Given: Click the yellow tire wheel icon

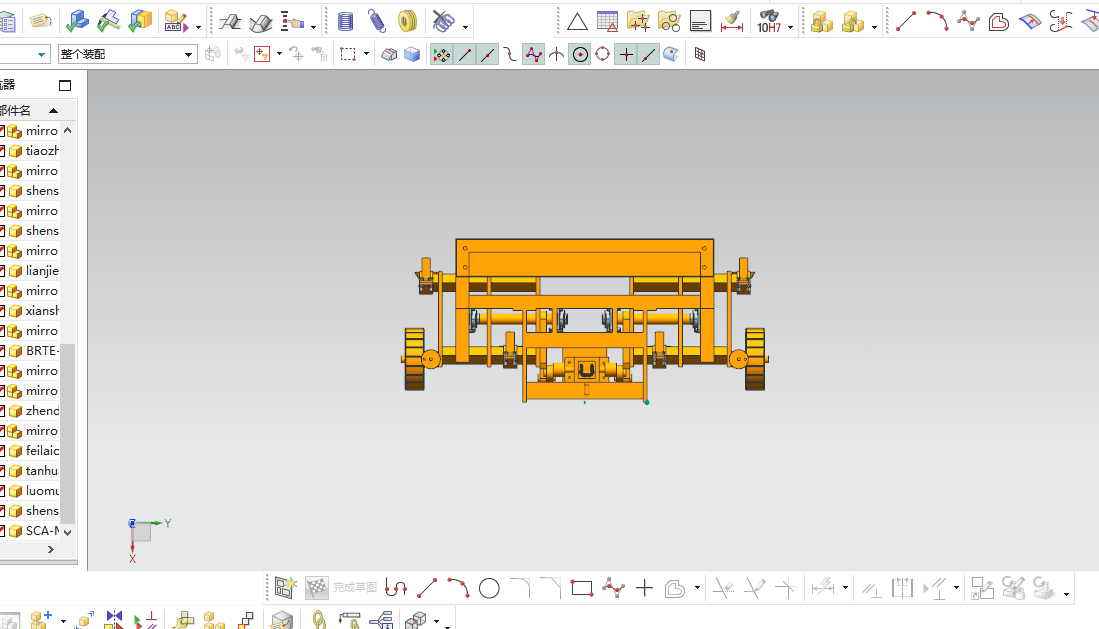Looking at the screenshot, I should [407, 21].
